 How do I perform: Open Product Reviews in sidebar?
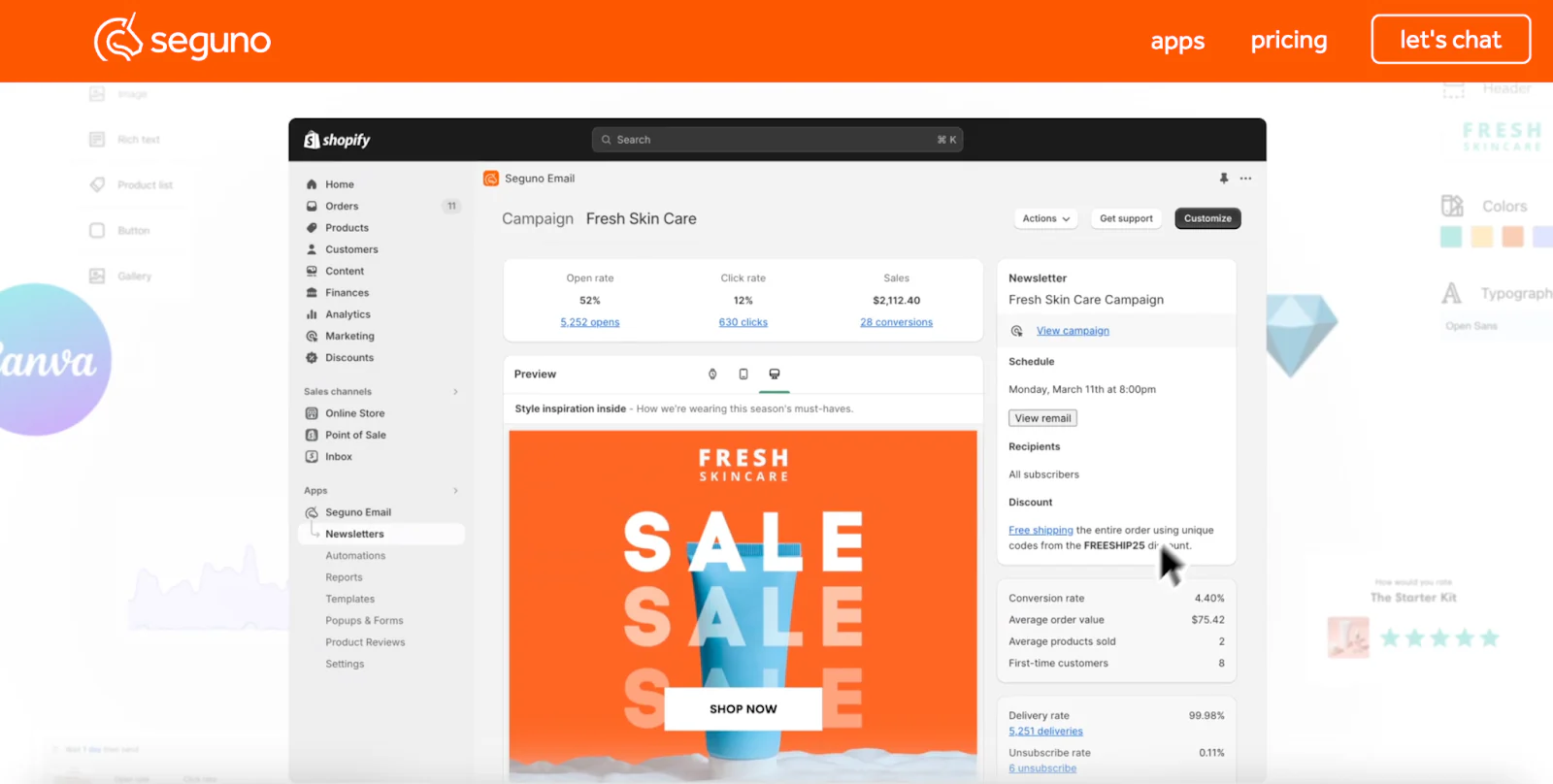coord(365,642)
